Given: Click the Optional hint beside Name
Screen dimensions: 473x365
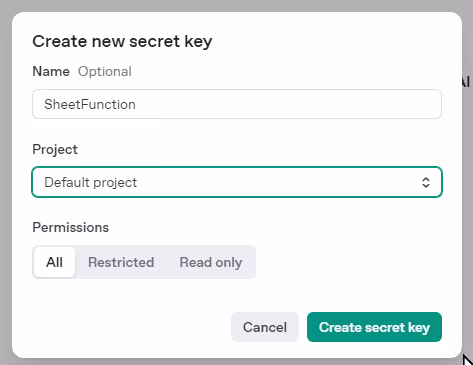Looking at the screenshot, I should point(105,72).
